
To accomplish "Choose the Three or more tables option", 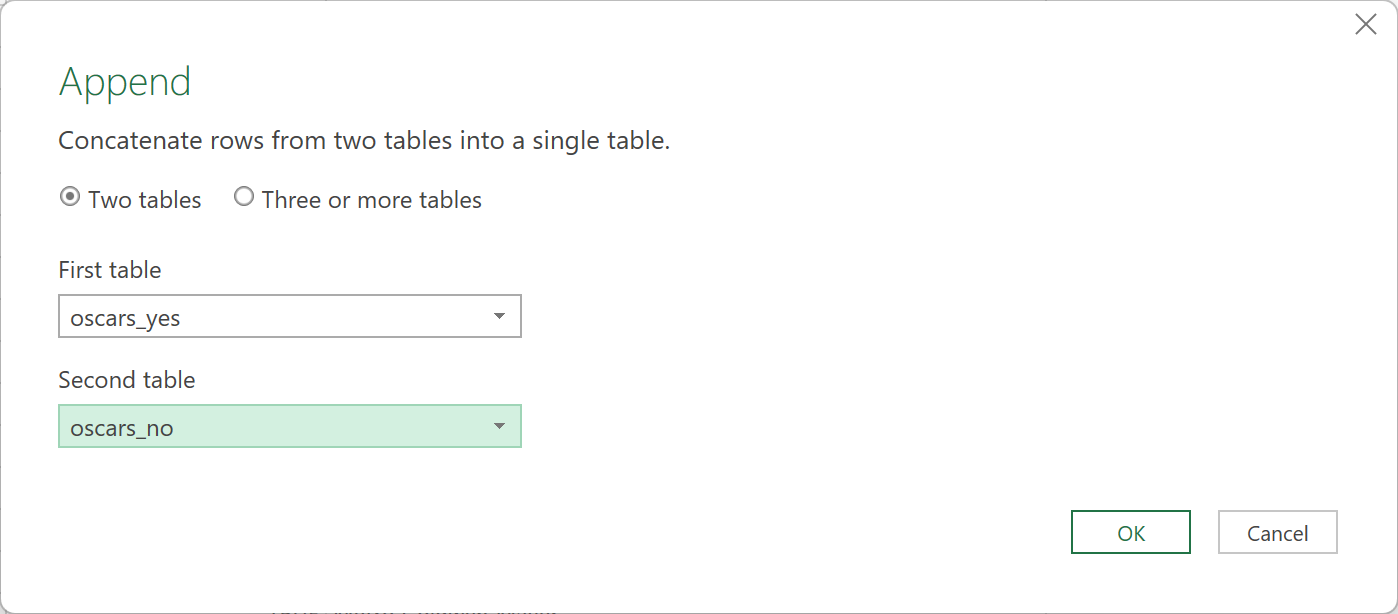I will [244, 198].
